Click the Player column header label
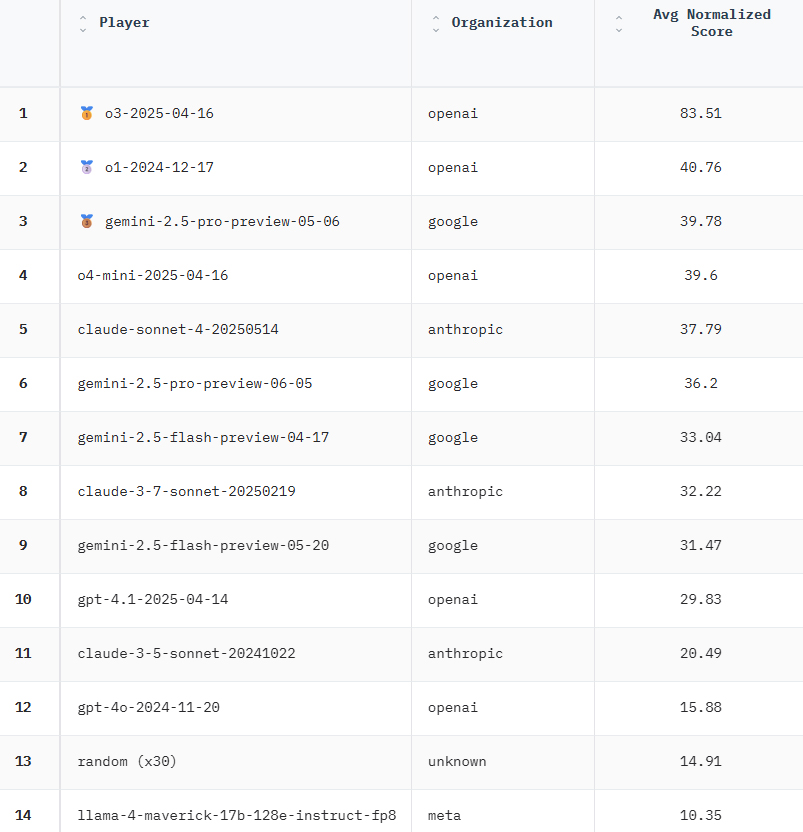Viewport: 803px width, 832px height. 124,22
